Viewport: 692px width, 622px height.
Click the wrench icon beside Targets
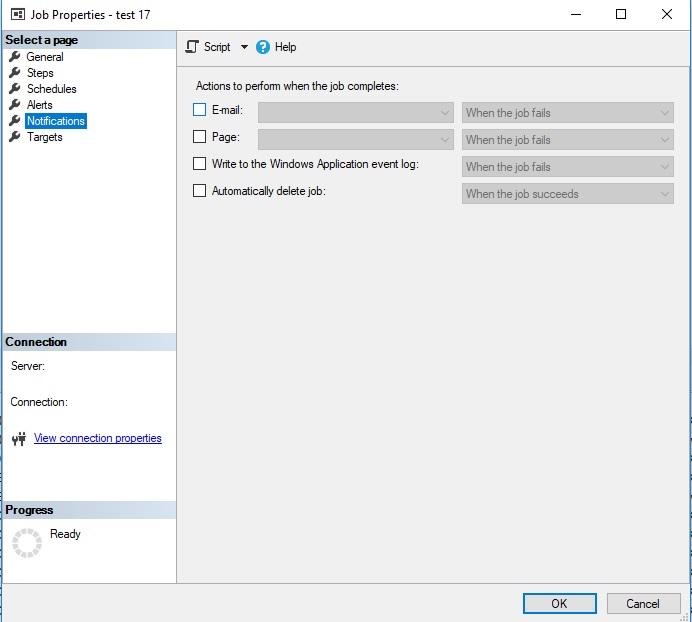point(14,137)
